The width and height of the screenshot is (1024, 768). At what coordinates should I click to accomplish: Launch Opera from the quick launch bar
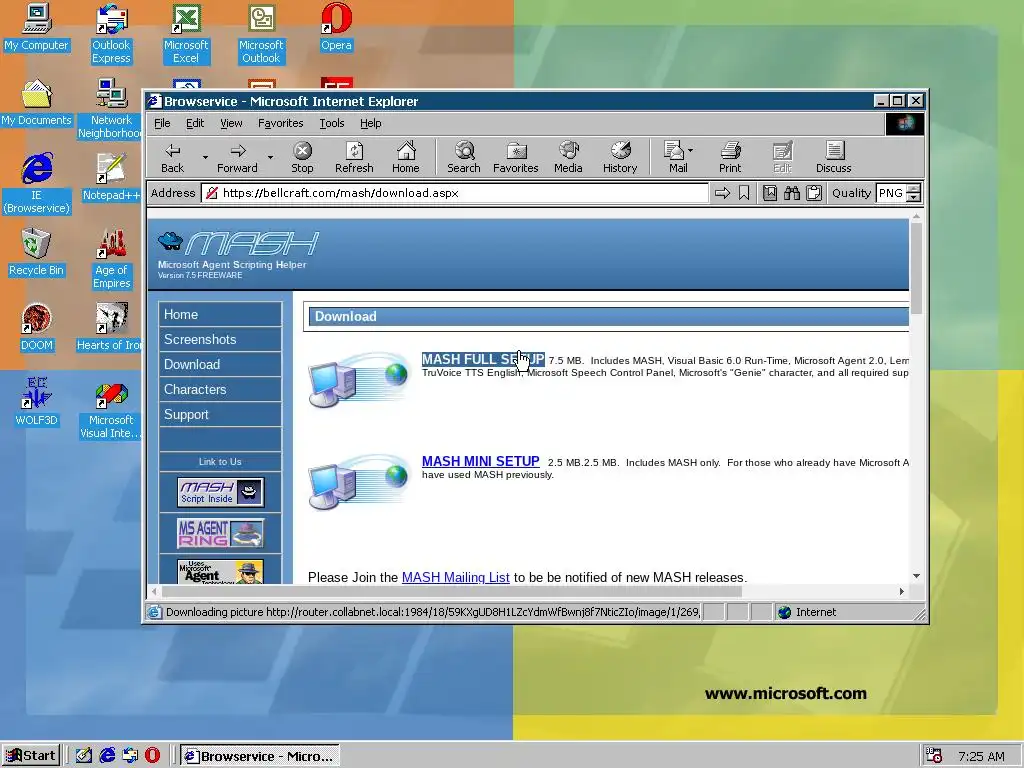(x=152, y=756)
